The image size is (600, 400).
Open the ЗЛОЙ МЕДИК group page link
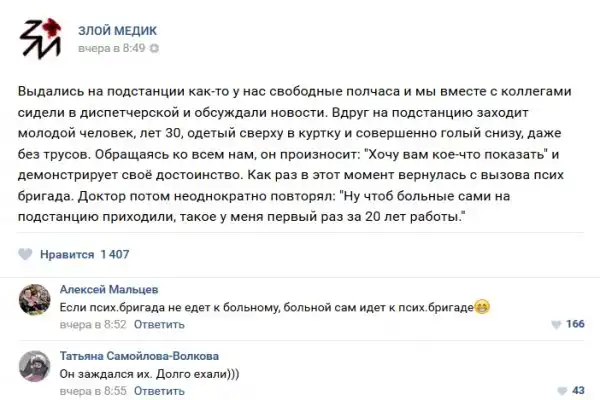117,30
